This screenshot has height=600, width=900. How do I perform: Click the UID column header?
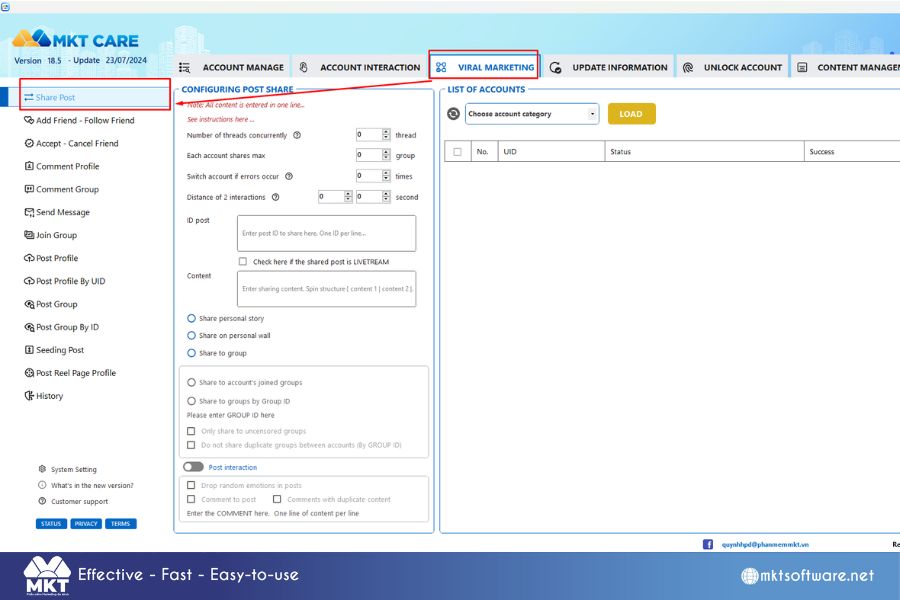551,152
